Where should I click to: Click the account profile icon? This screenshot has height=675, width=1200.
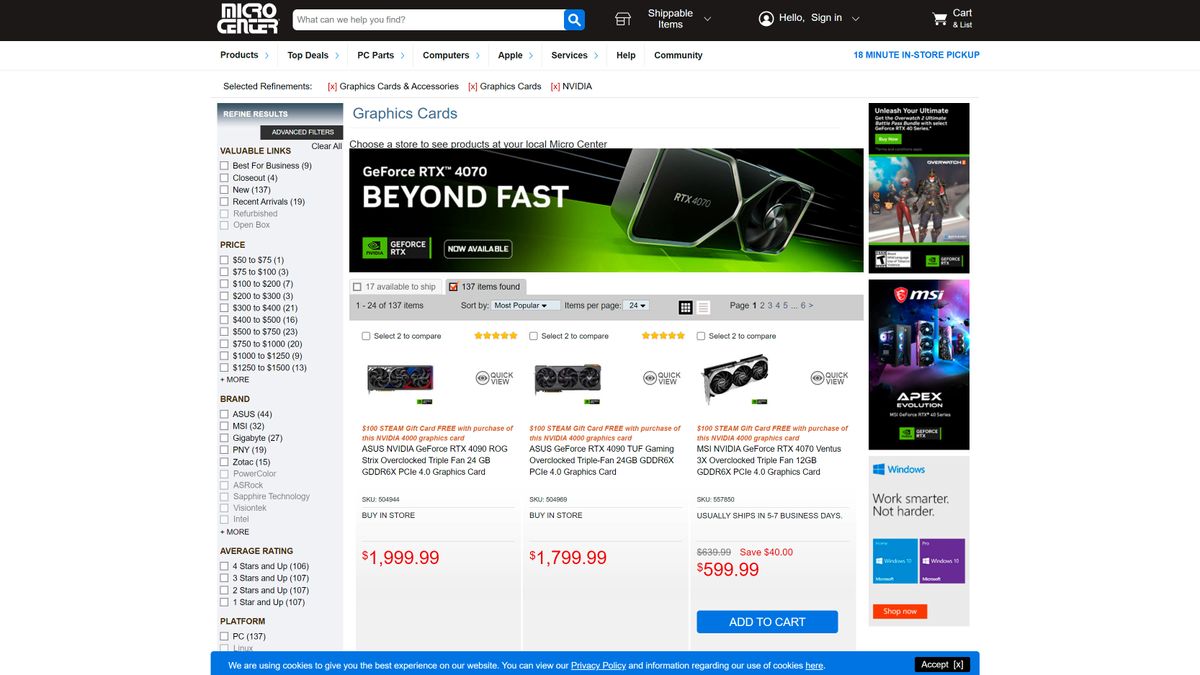pos(765,18)
